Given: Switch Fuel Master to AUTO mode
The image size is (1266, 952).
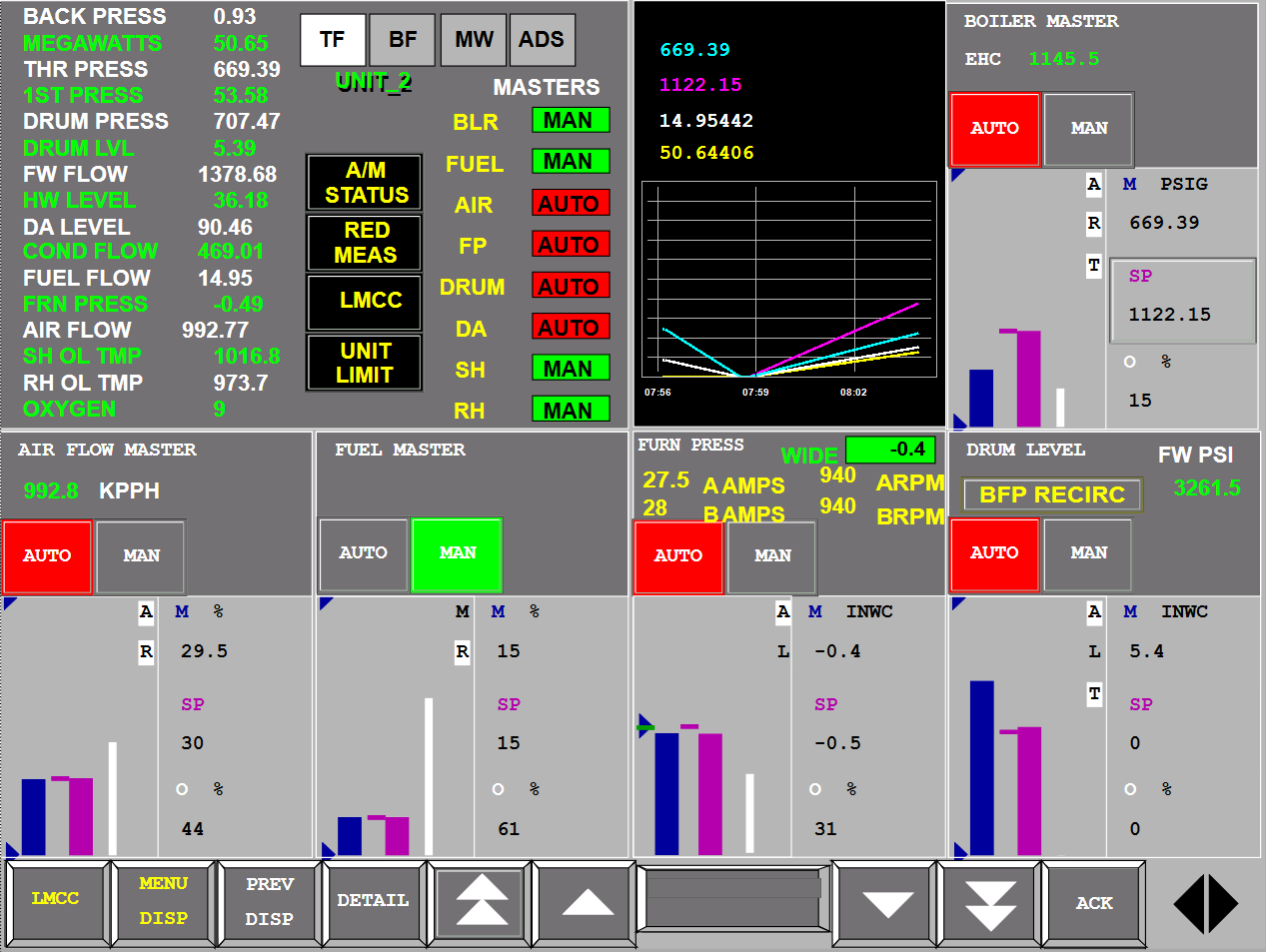Looking at the screenshot, I should [x=363, y=553].
